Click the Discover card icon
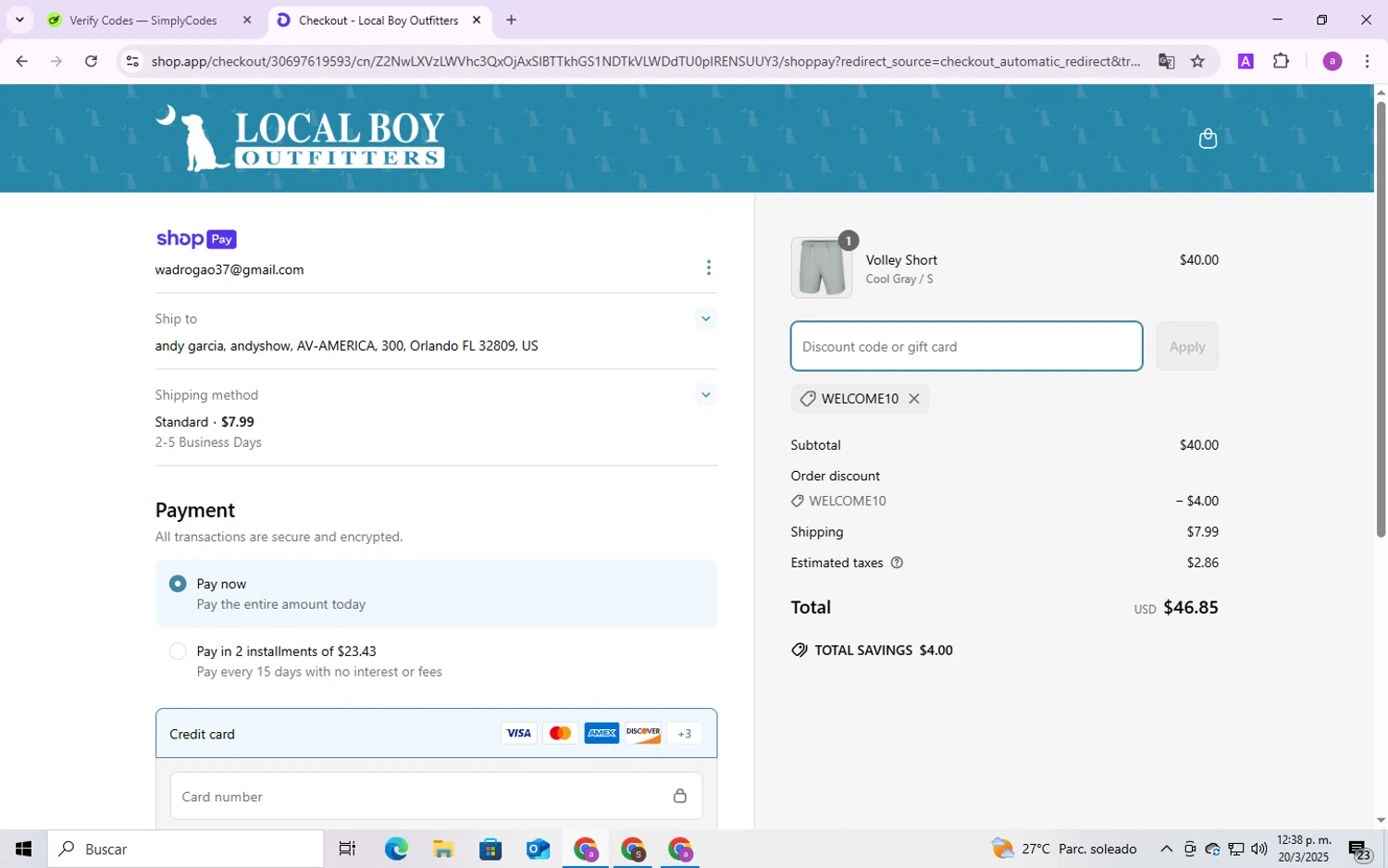1388x868 pixels. [643, 733]
